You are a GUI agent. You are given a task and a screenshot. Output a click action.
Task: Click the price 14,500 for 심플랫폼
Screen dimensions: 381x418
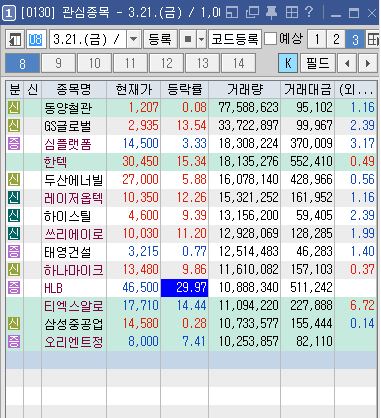tap(140, 144)
